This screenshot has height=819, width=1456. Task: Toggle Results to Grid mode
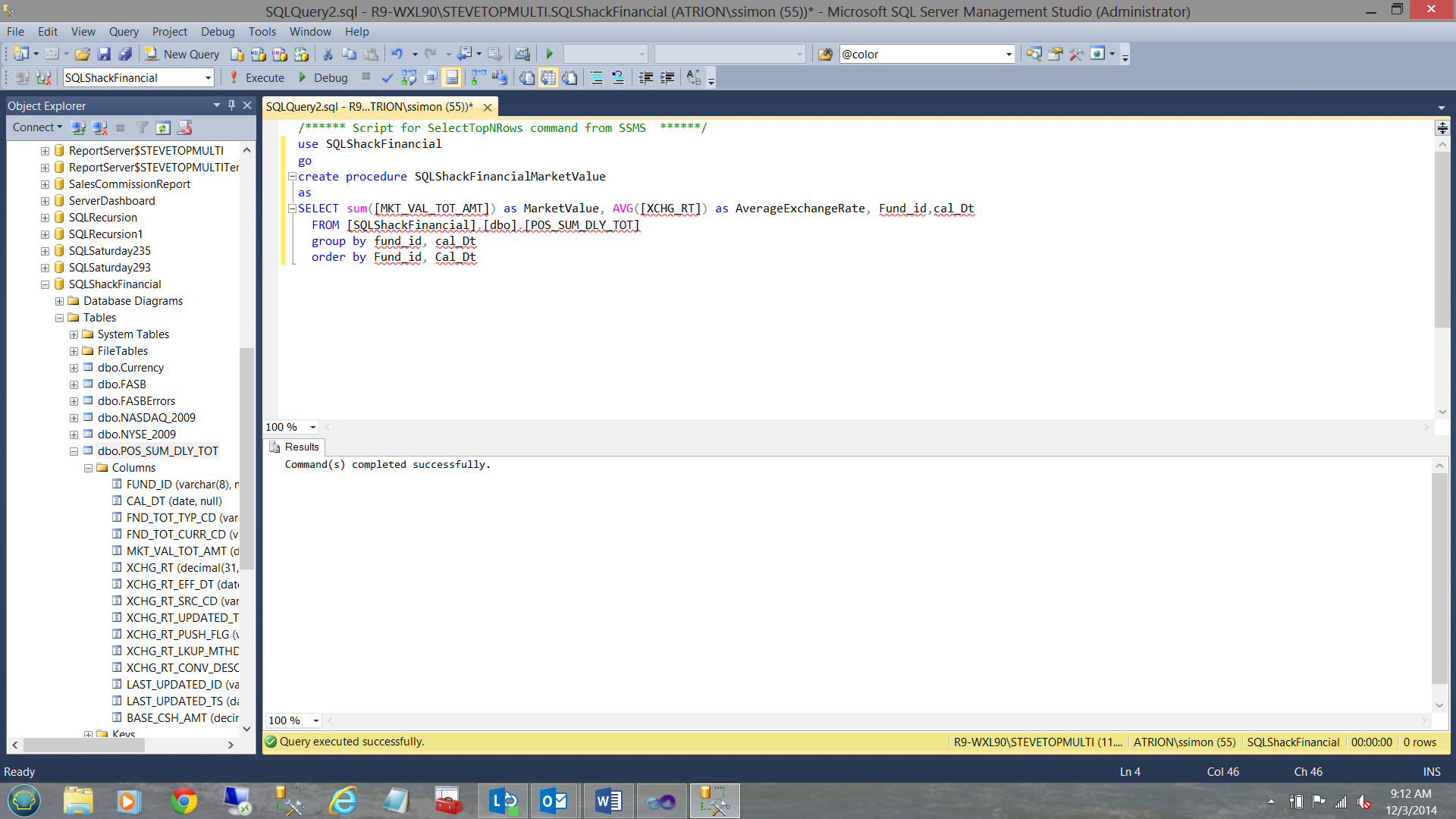(x=548, y=77)
